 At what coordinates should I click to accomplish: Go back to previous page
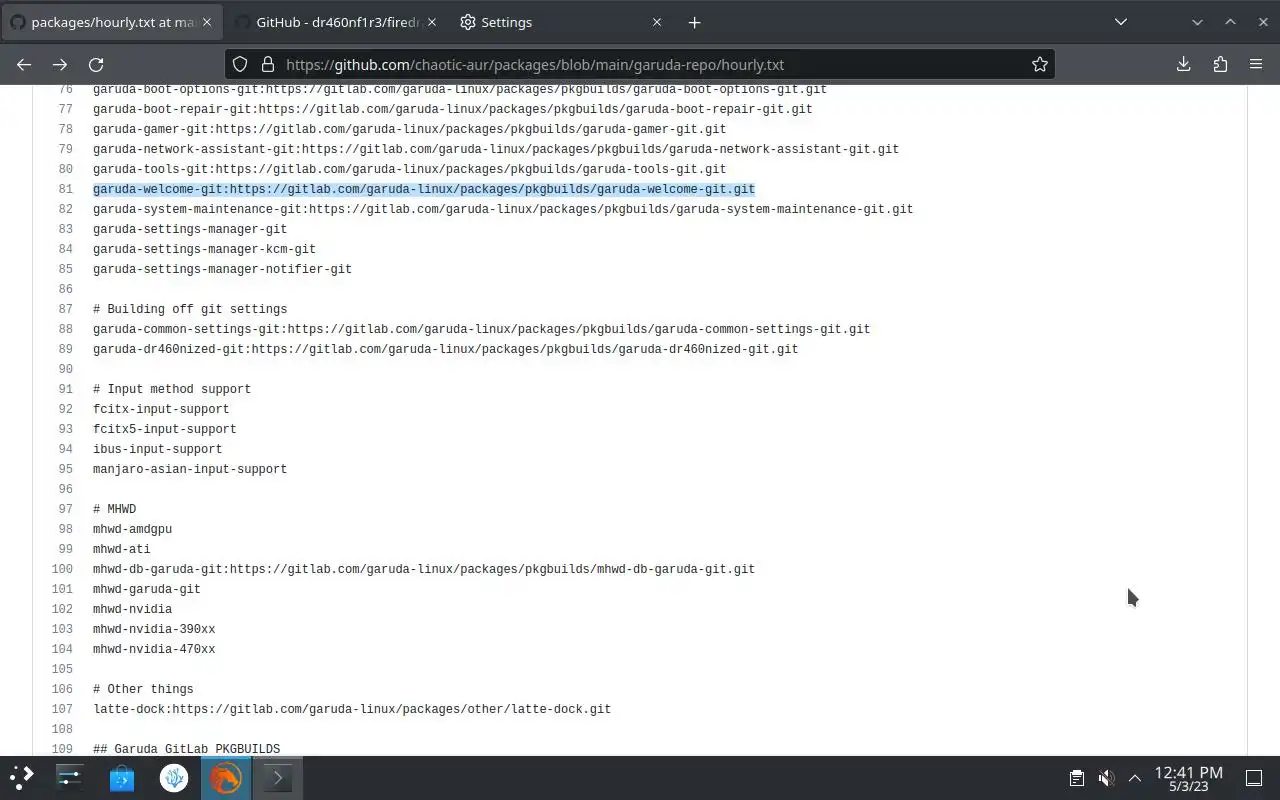point(24,64)
